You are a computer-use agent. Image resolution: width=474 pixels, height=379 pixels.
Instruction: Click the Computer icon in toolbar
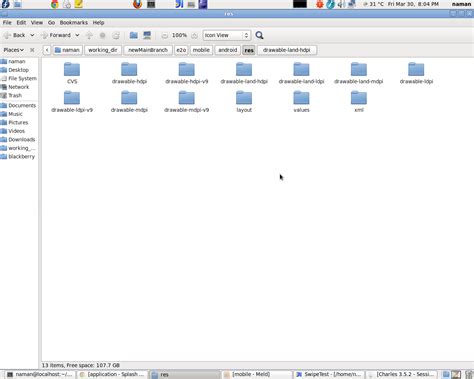click(147, 35)
